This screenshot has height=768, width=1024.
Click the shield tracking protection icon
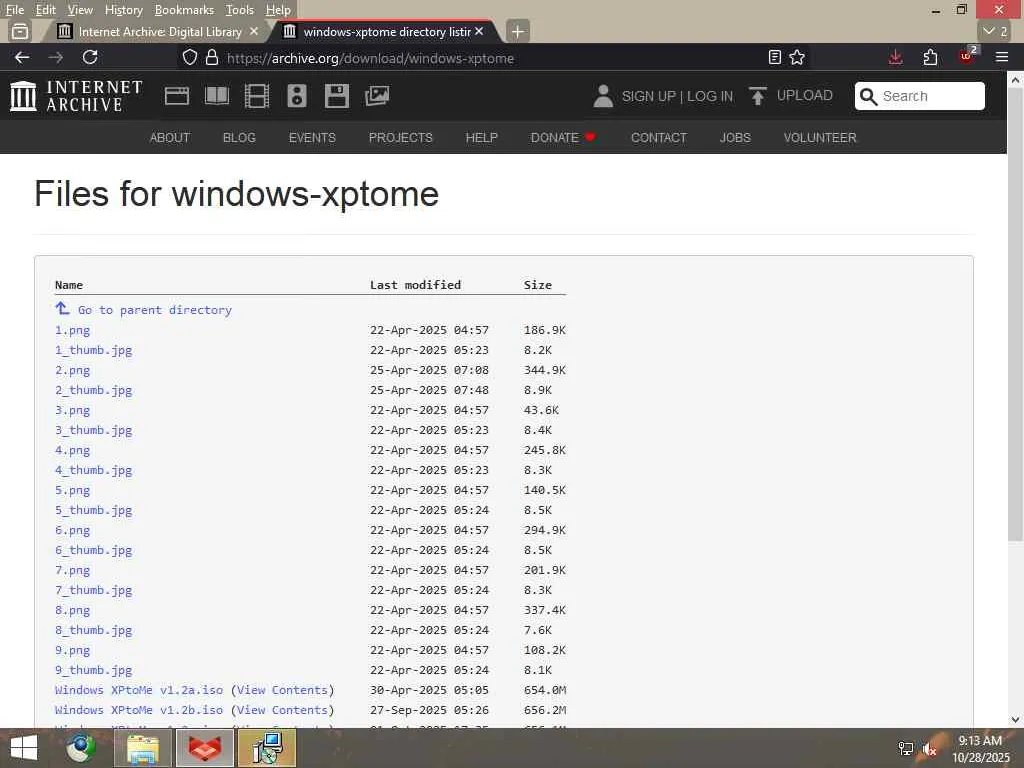(x=189, y=57)
